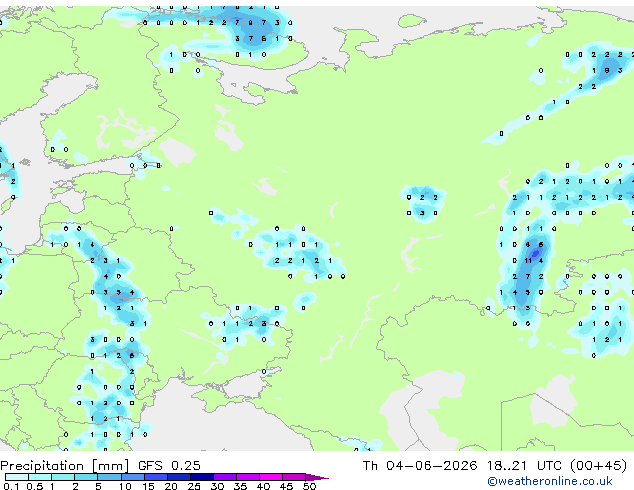Pick the 15–20 mm blue legend box
Screen dimensions: 634x490
click(155, 477)
